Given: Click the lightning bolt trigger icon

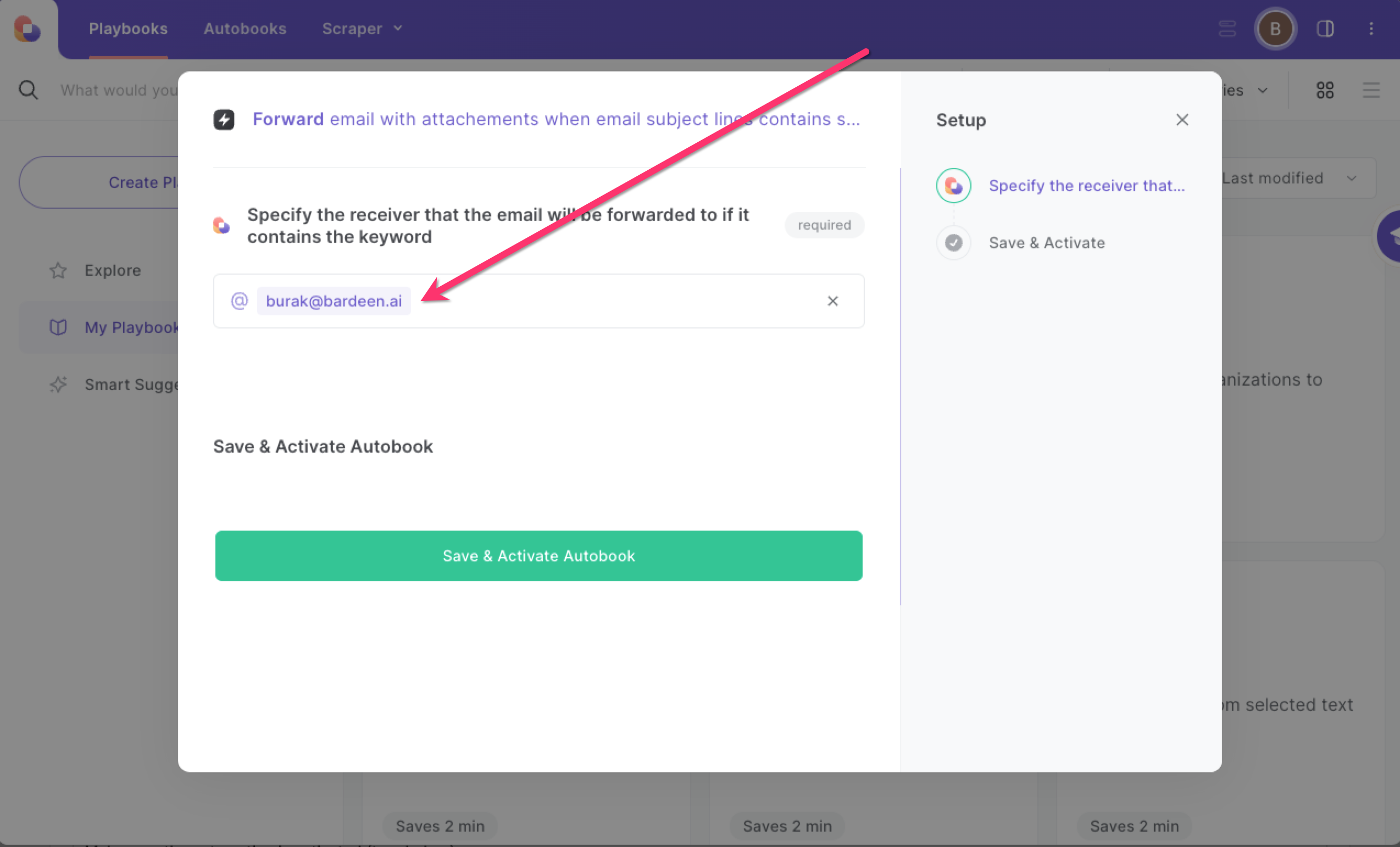Looking at the screenshot, I should [224, 119].
